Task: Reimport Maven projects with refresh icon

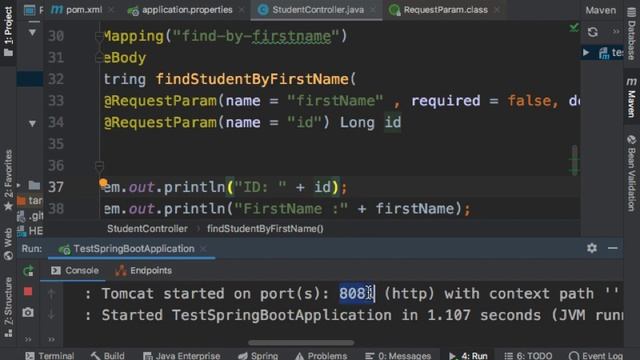Action: 593,31
